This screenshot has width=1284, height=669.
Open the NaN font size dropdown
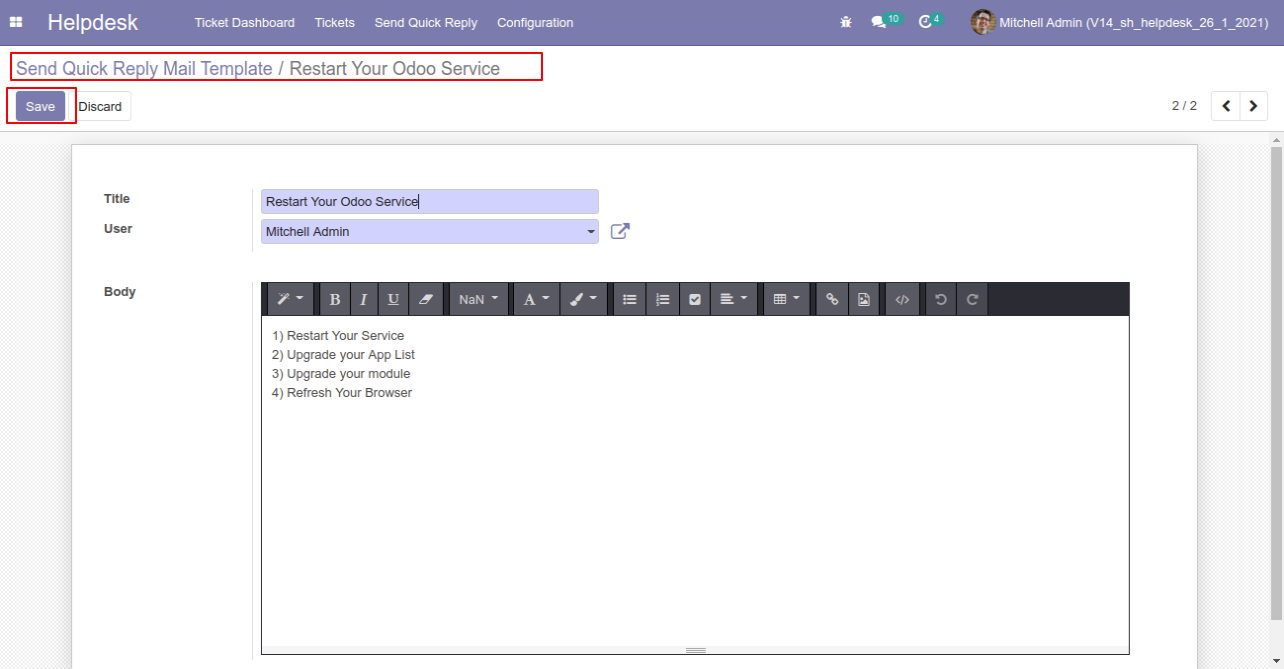click(478, 299)
